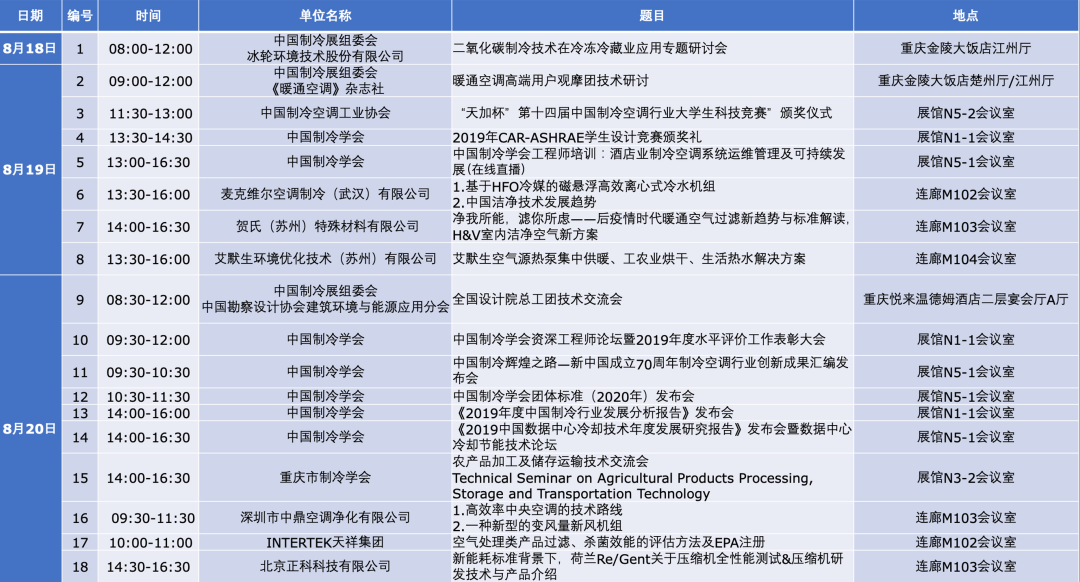The width and height of the screenshot is (1080, 582).
Task: Click the "题目" column header
Action: coord(652,15)
